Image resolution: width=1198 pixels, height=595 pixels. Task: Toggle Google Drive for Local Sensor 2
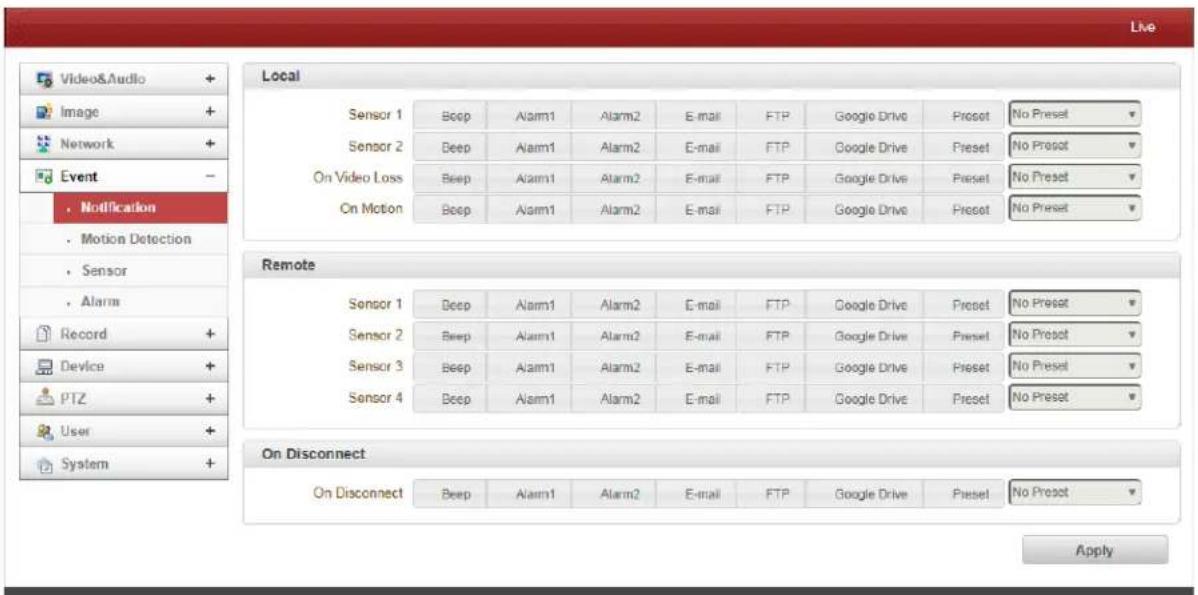coord(863,147)
